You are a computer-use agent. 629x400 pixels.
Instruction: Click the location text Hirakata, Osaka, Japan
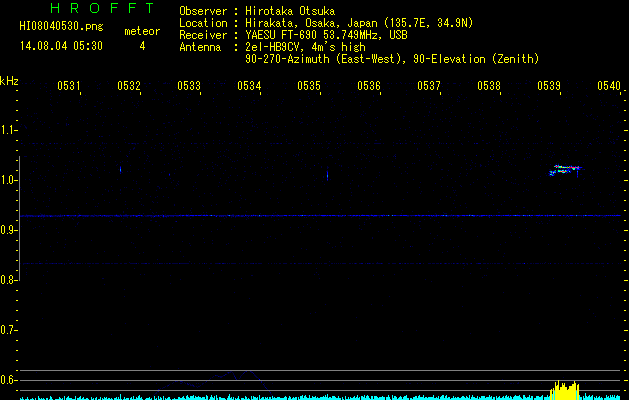pos(312,23)
